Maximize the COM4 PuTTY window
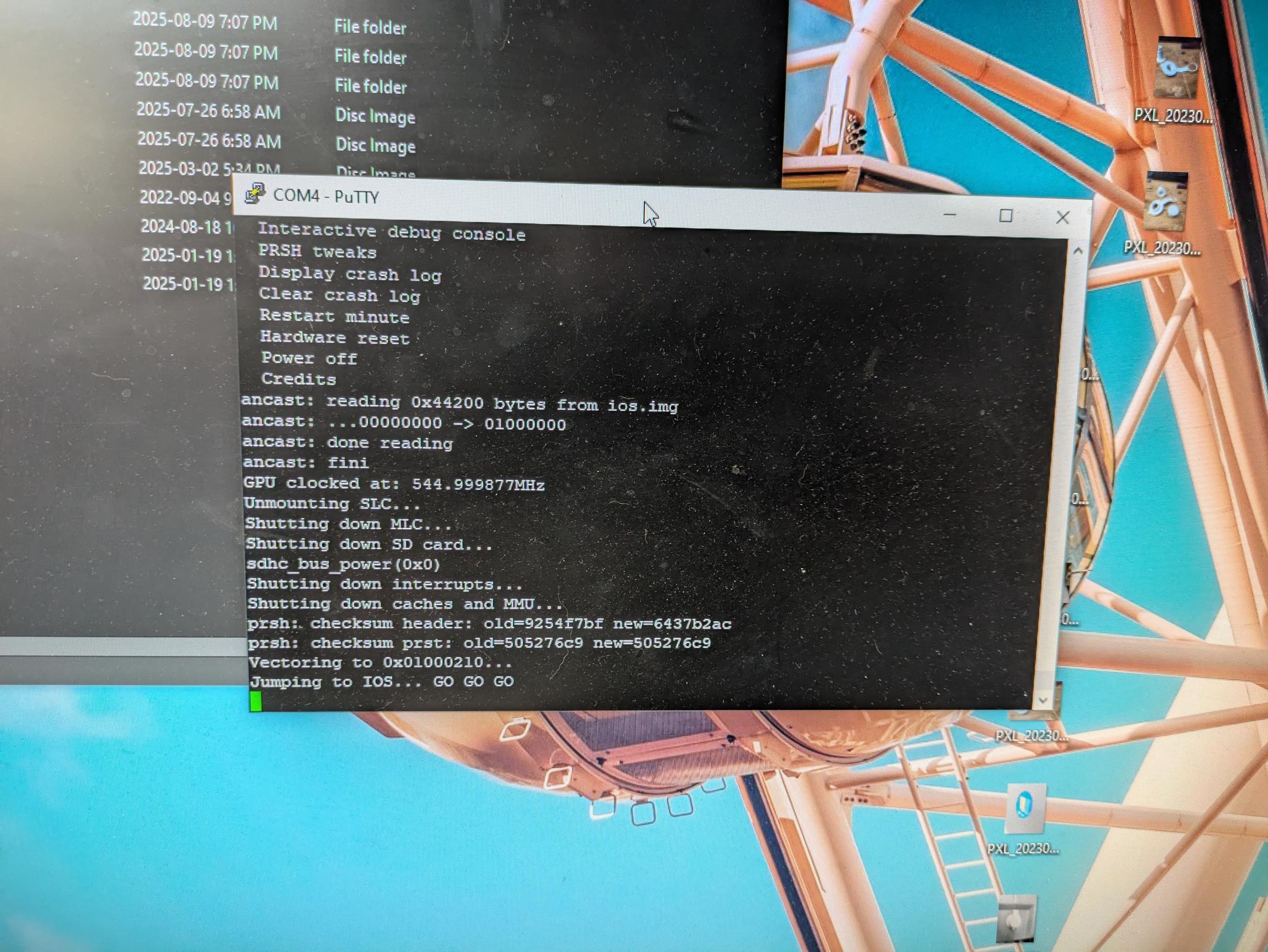 pyautogui.click(x=1005, y=216)
